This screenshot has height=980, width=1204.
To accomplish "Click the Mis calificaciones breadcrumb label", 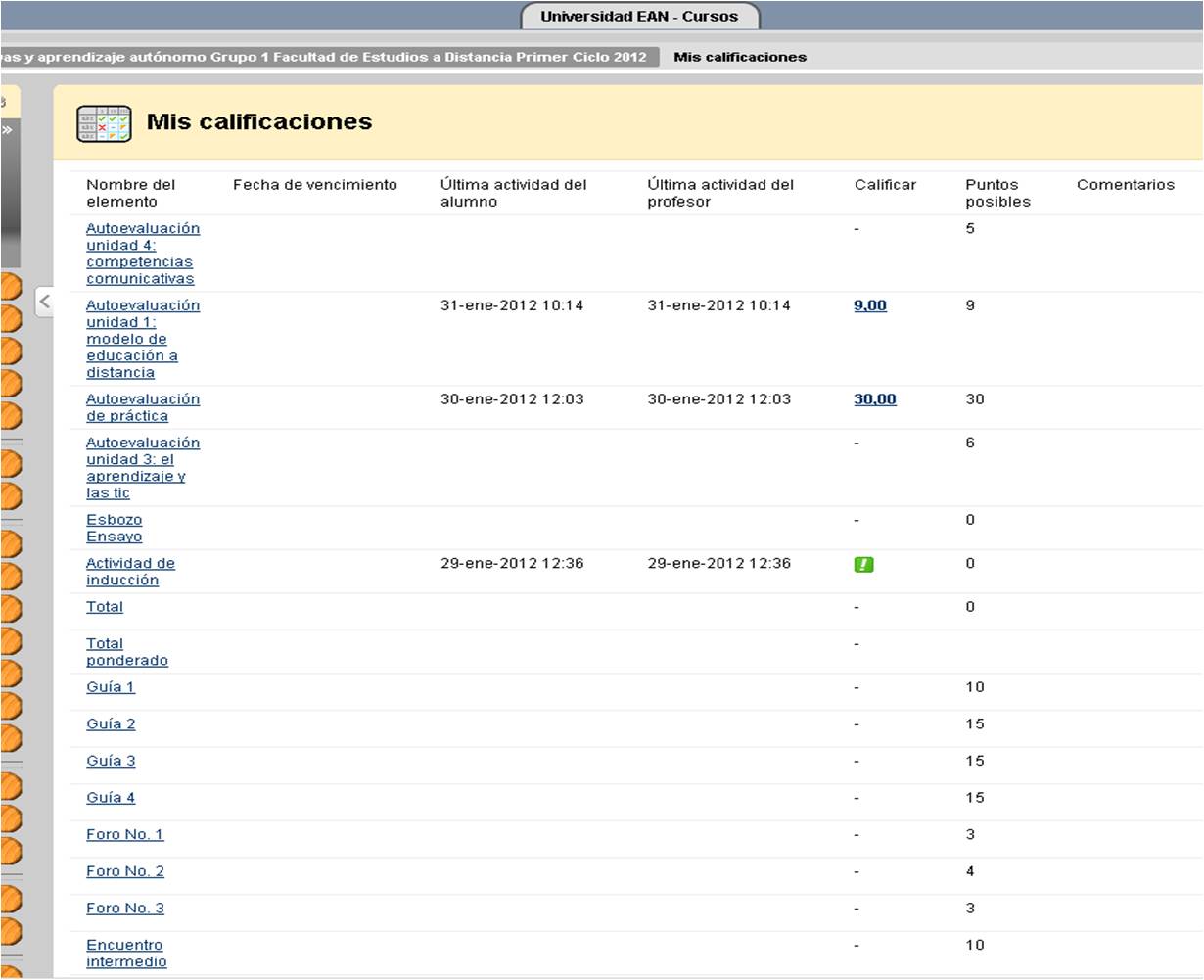I will pos(740,57).
